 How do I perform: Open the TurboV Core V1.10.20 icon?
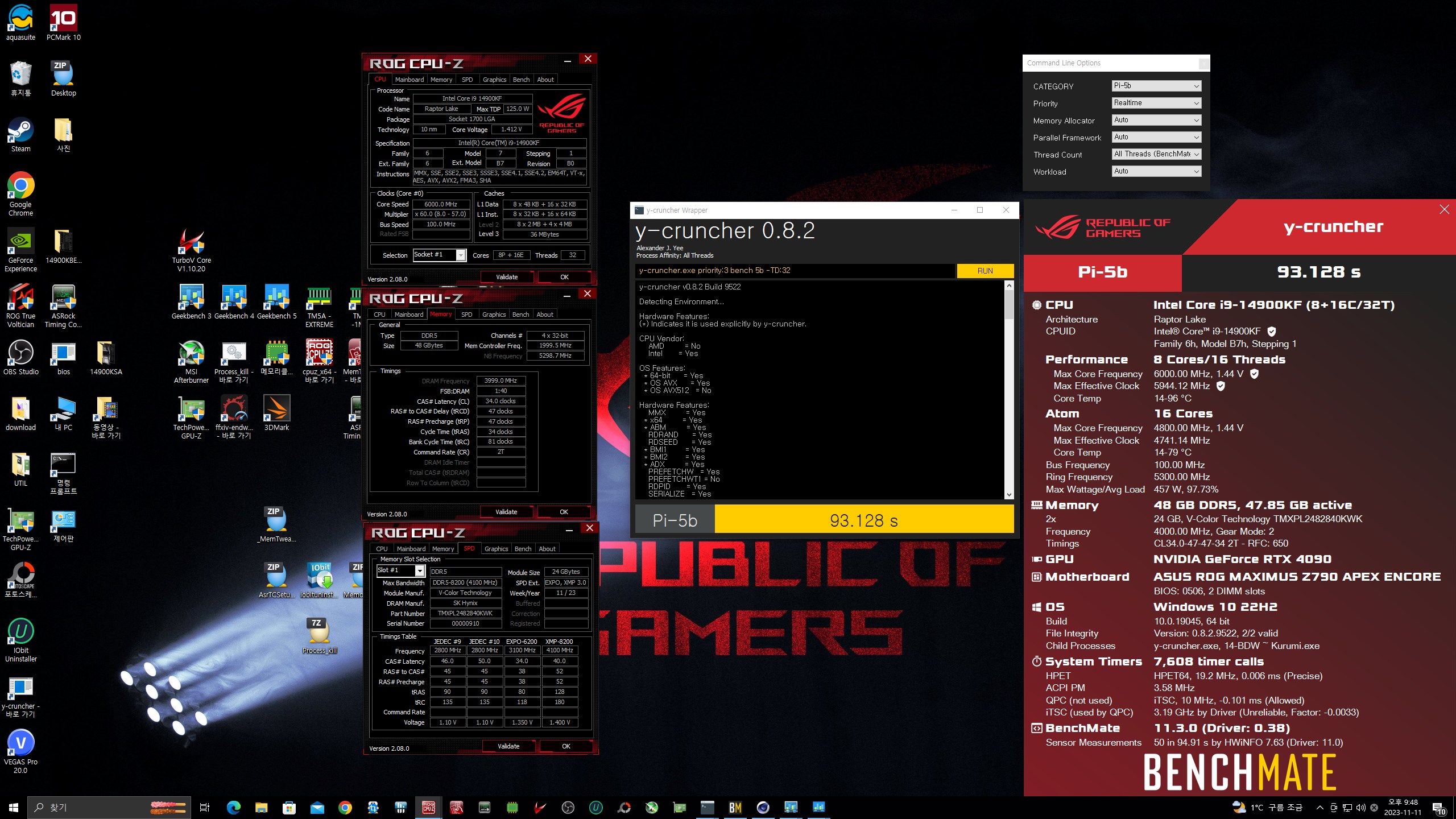[x=192, y=249]
